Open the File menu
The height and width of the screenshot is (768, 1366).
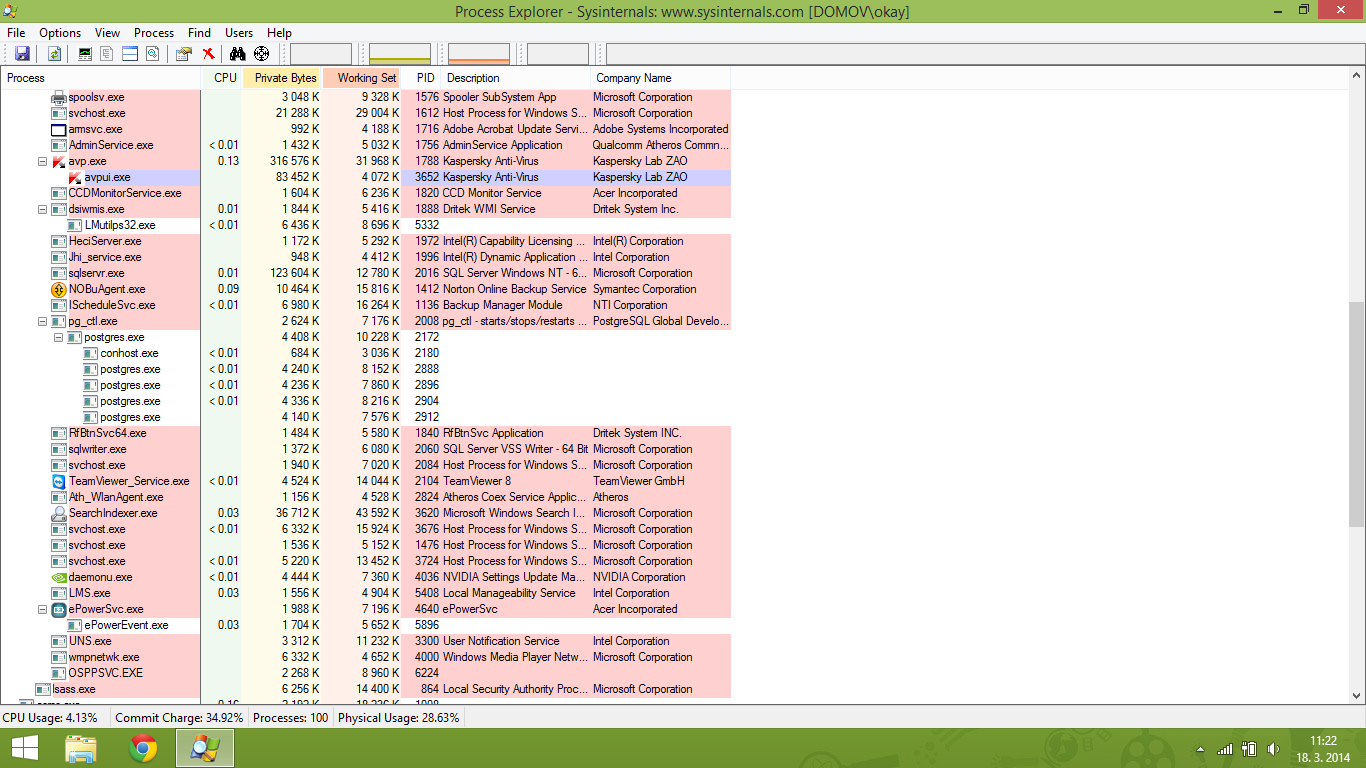point(16,33)
